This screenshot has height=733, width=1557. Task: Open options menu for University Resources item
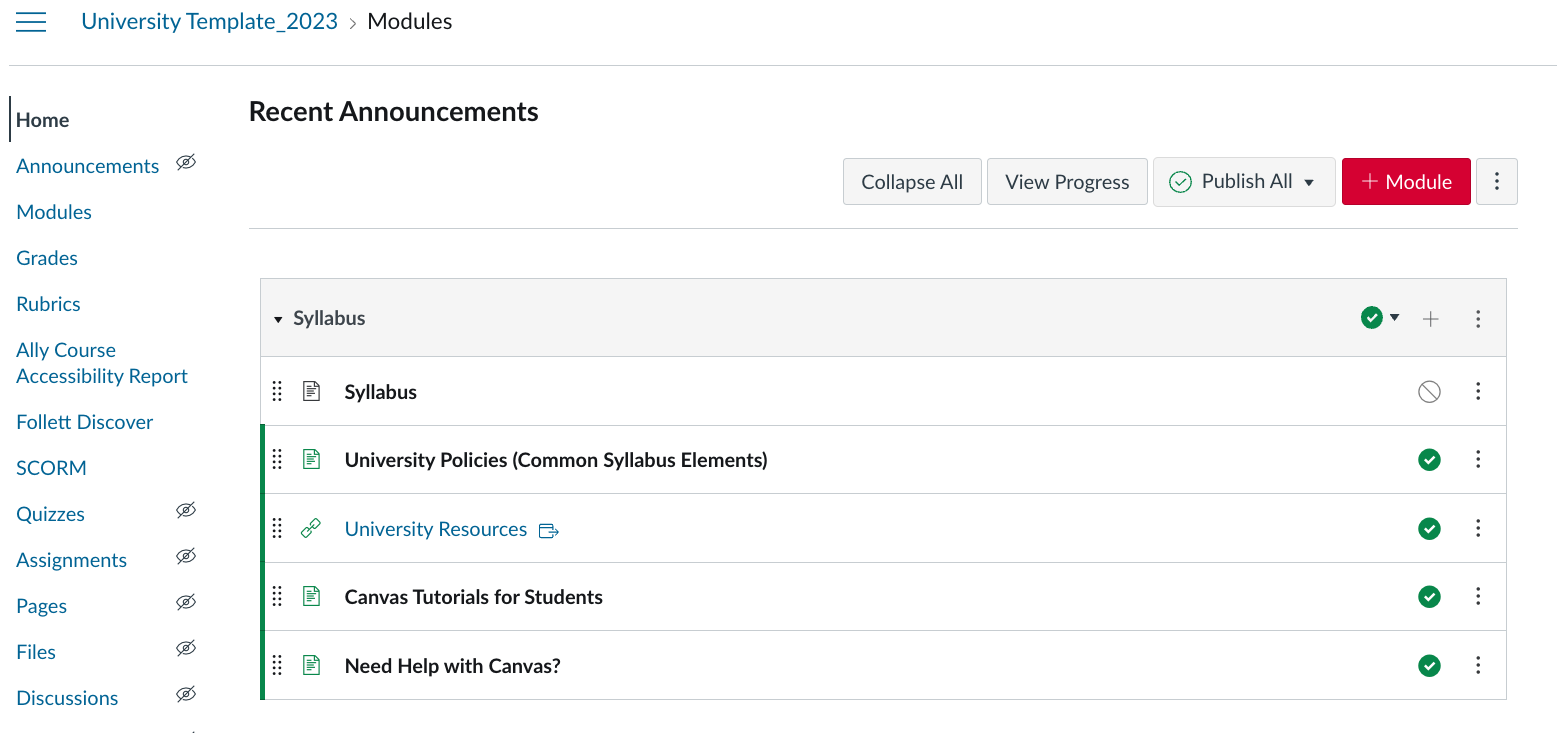tap(1478, 528)
